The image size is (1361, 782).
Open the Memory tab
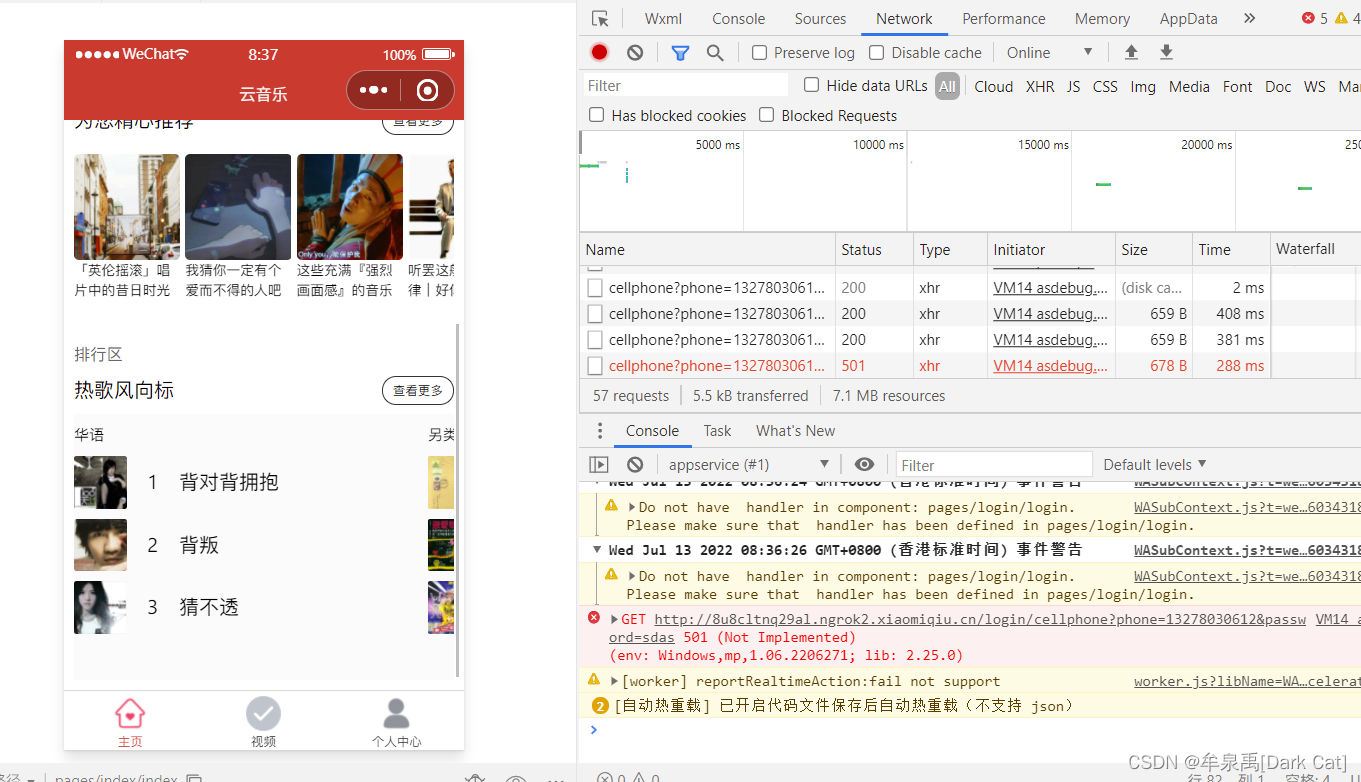tap(1102, 19)
